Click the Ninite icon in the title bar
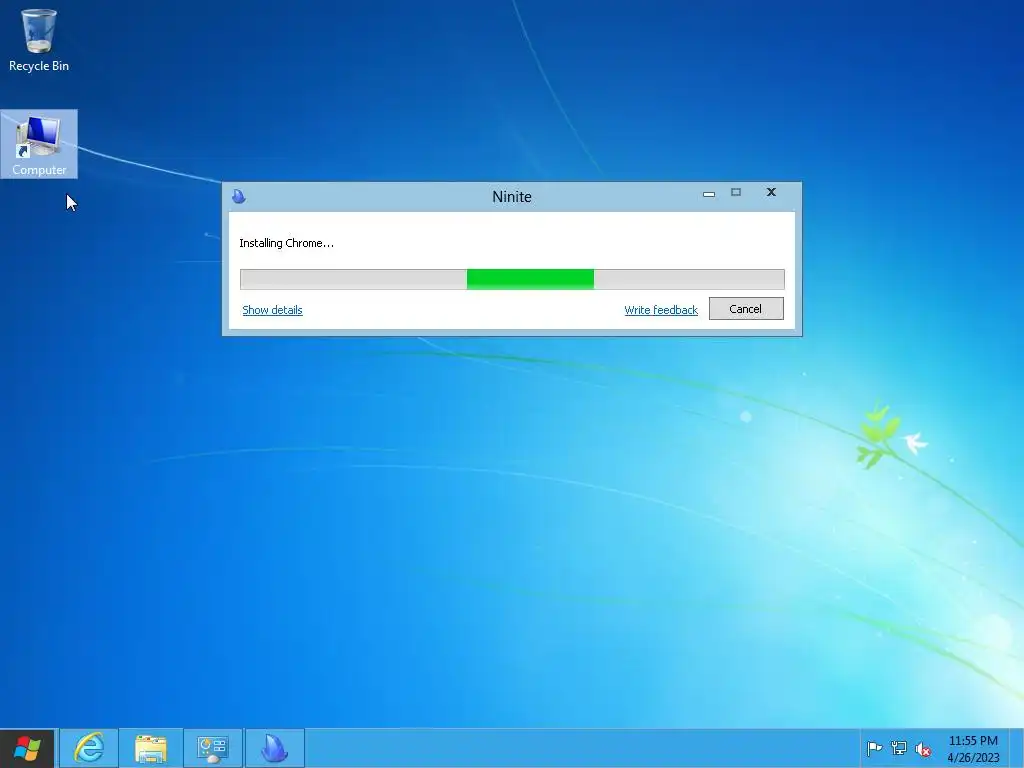This screenshot has width=1024, height=768. point(239,196)
